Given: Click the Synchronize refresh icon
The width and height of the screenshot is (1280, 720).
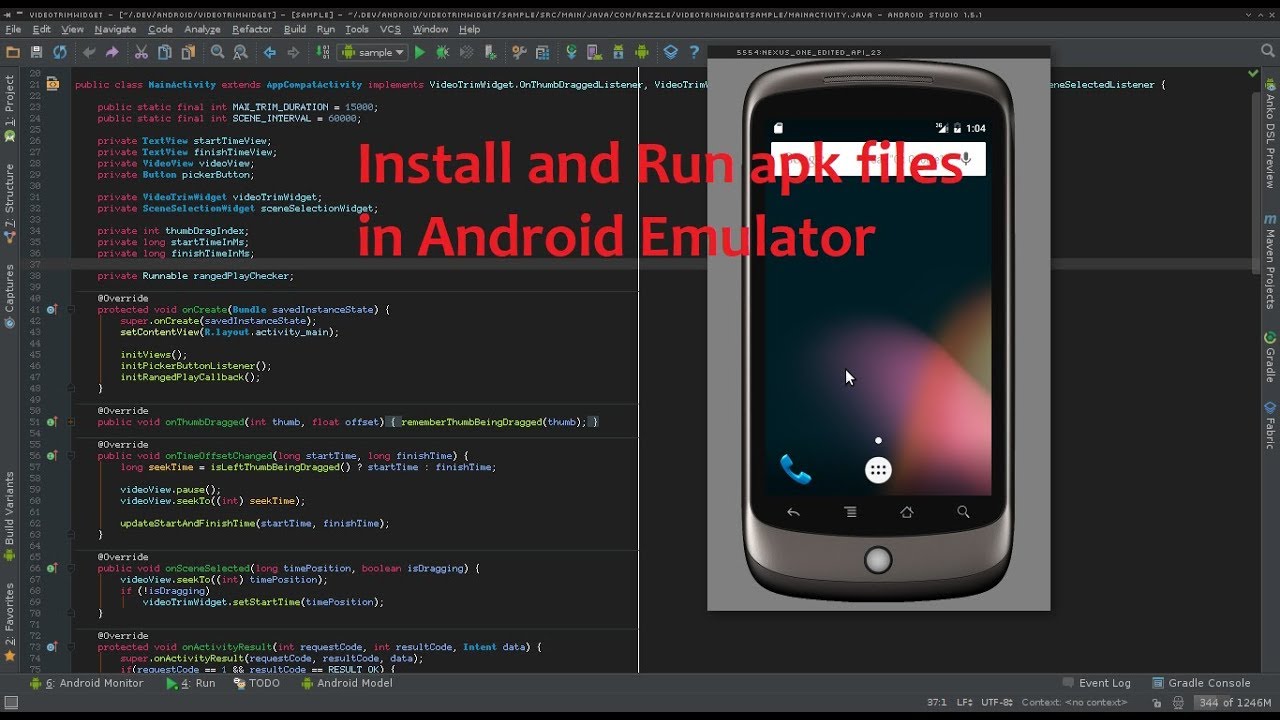Looking at the screenshot, I should click(60, 52).
